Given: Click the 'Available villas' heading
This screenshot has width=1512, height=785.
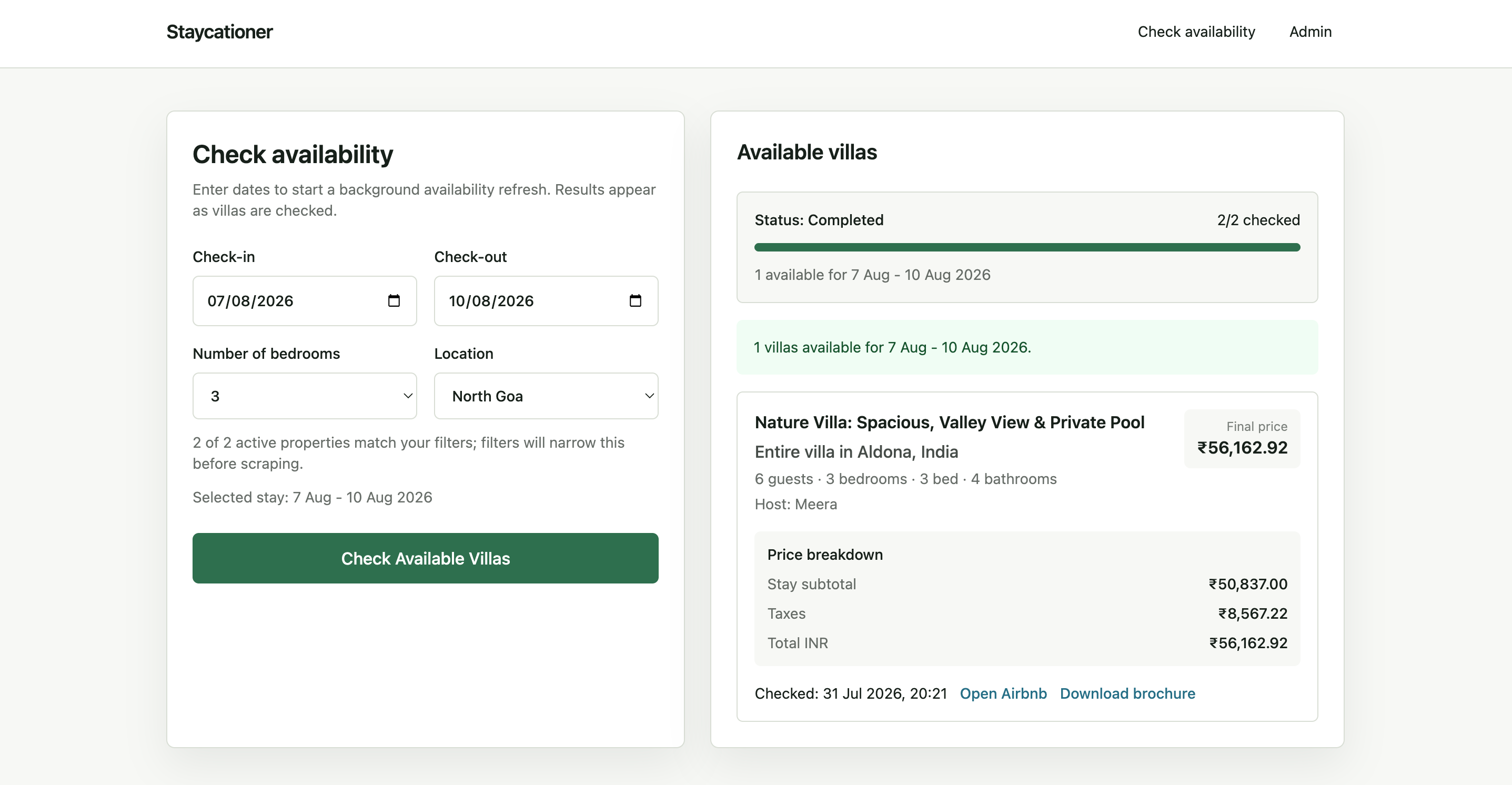Looking at the screenshot, I should click(x=807, y=152).
